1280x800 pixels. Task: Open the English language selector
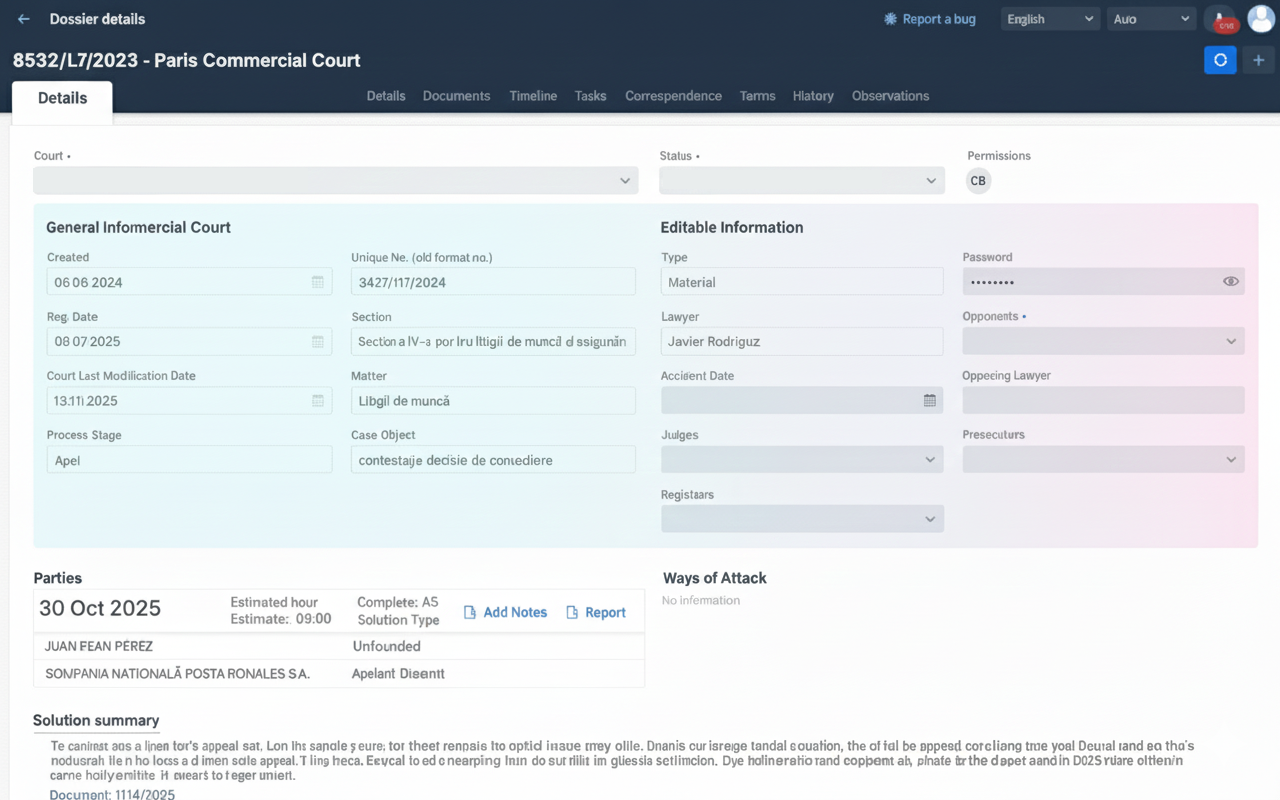pyautogui.click(x=1049, y=19)
